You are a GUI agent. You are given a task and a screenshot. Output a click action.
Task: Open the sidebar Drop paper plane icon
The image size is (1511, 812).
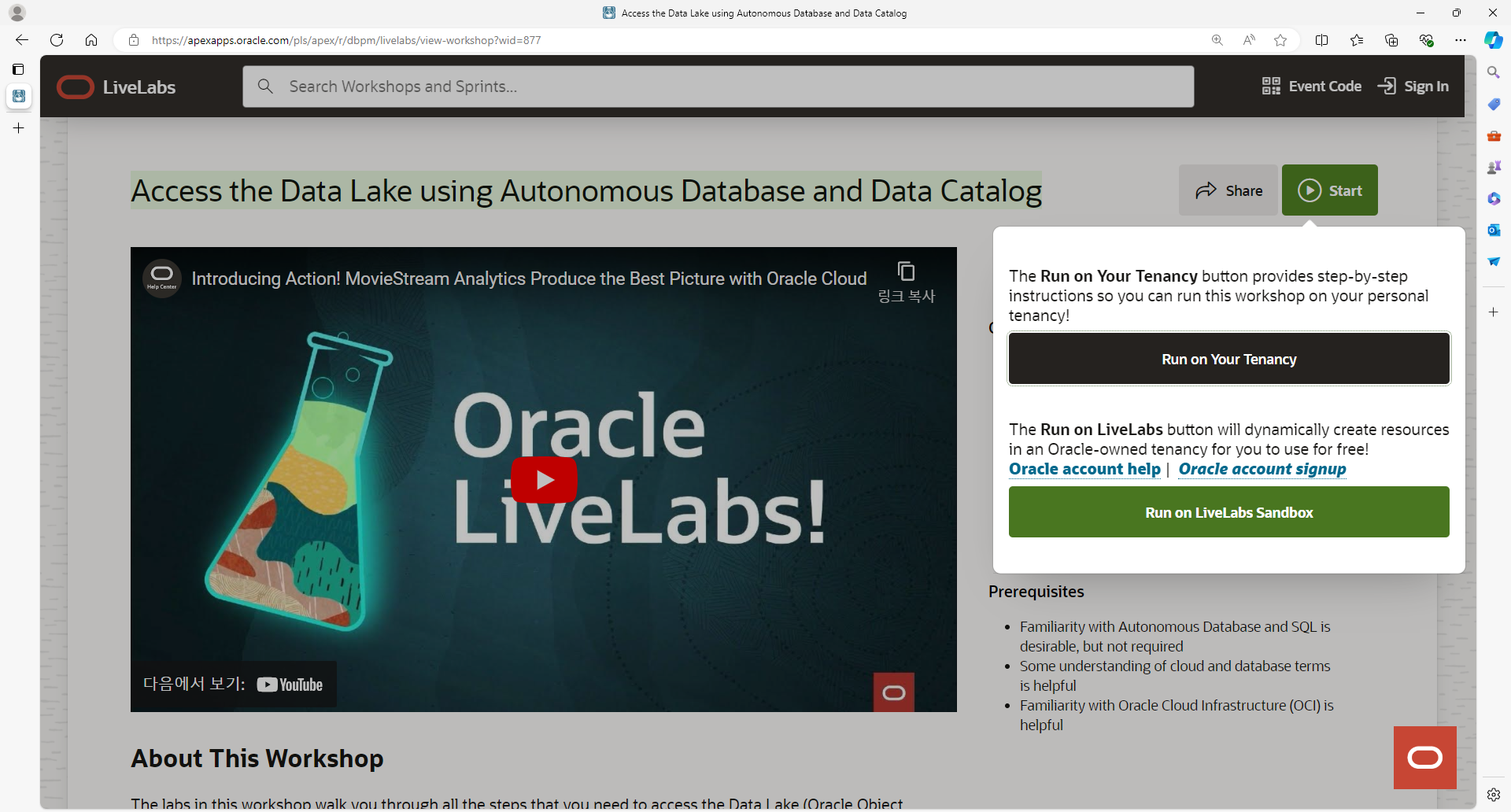pos(1494,261)
